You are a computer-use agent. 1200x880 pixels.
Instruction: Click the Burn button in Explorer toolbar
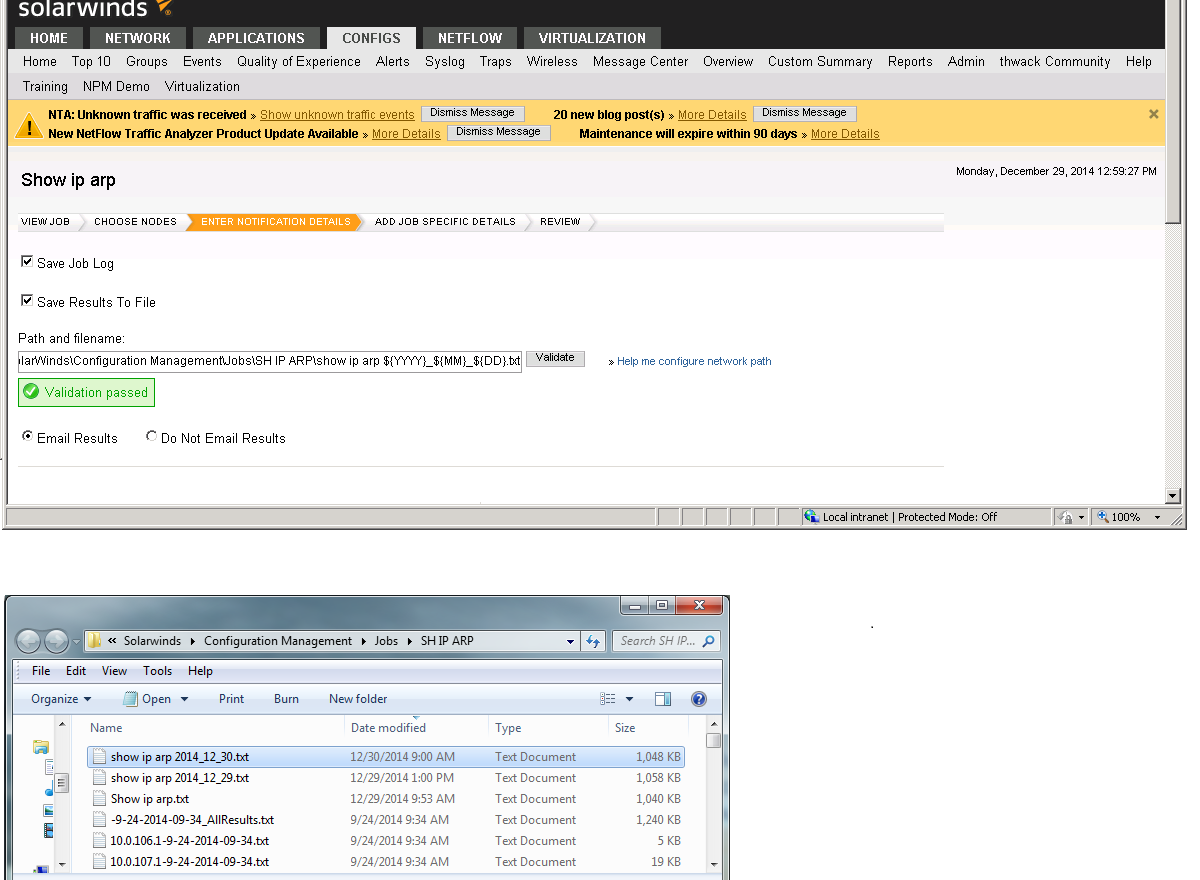click(286, 699)
